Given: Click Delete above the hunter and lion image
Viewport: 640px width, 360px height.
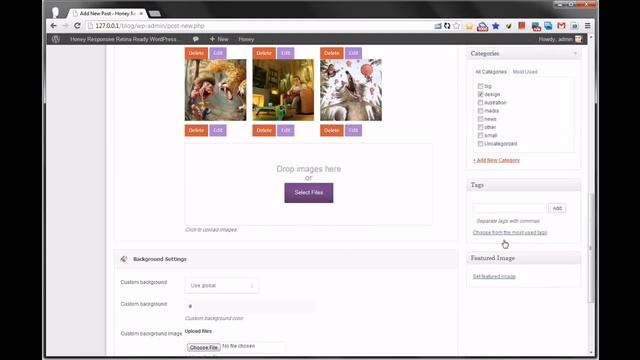Looking at the screenshot, I should [x=196, y=53].
